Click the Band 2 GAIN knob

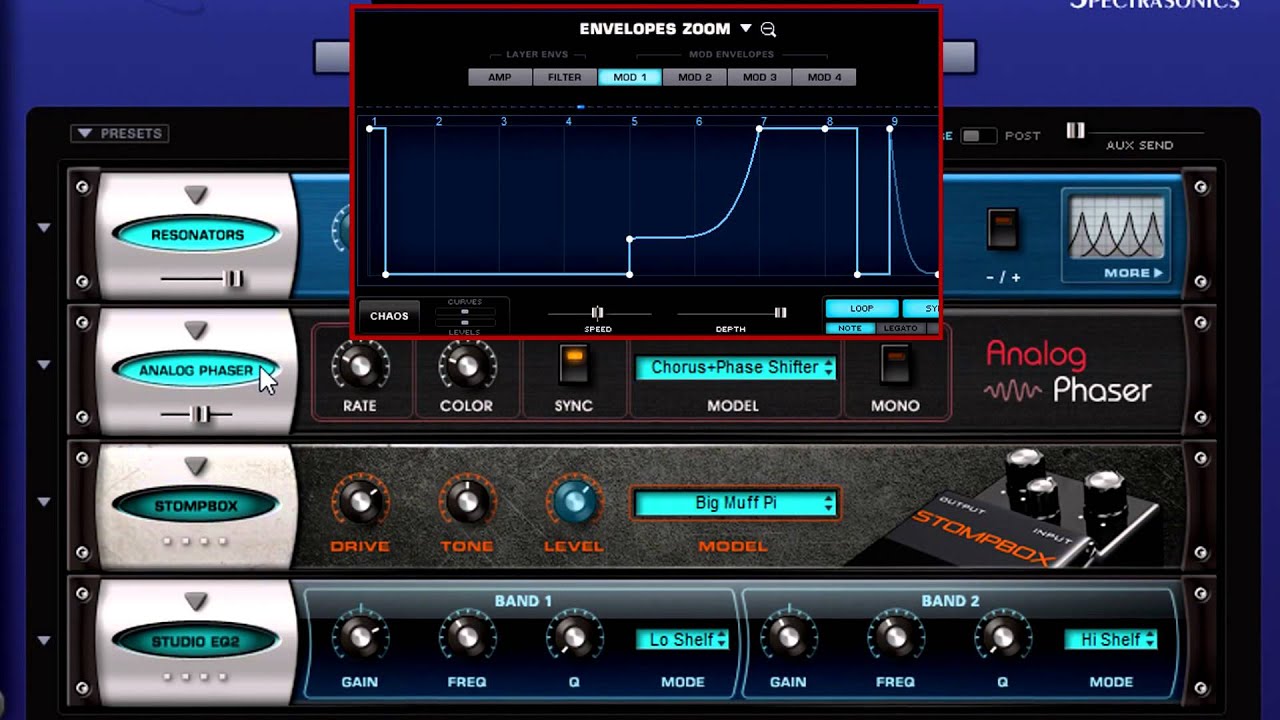pyautogui.click(x=788, y=638)
